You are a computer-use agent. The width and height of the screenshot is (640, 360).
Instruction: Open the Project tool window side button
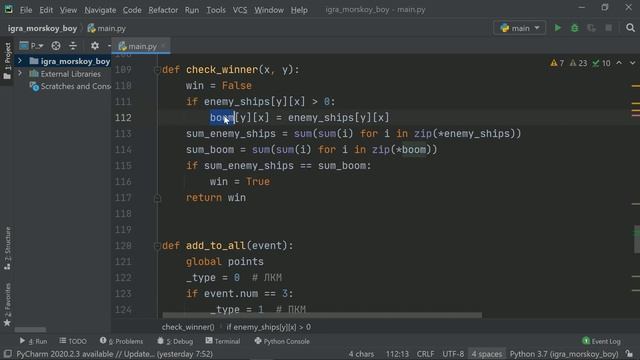pos(7,60)
